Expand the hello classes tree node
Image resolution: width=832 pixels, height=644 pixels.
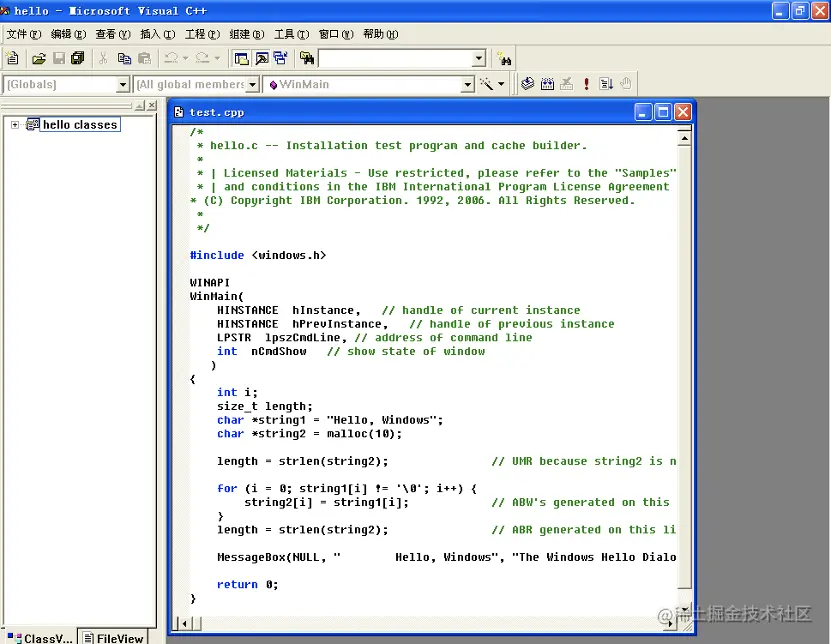coord(15,125)
